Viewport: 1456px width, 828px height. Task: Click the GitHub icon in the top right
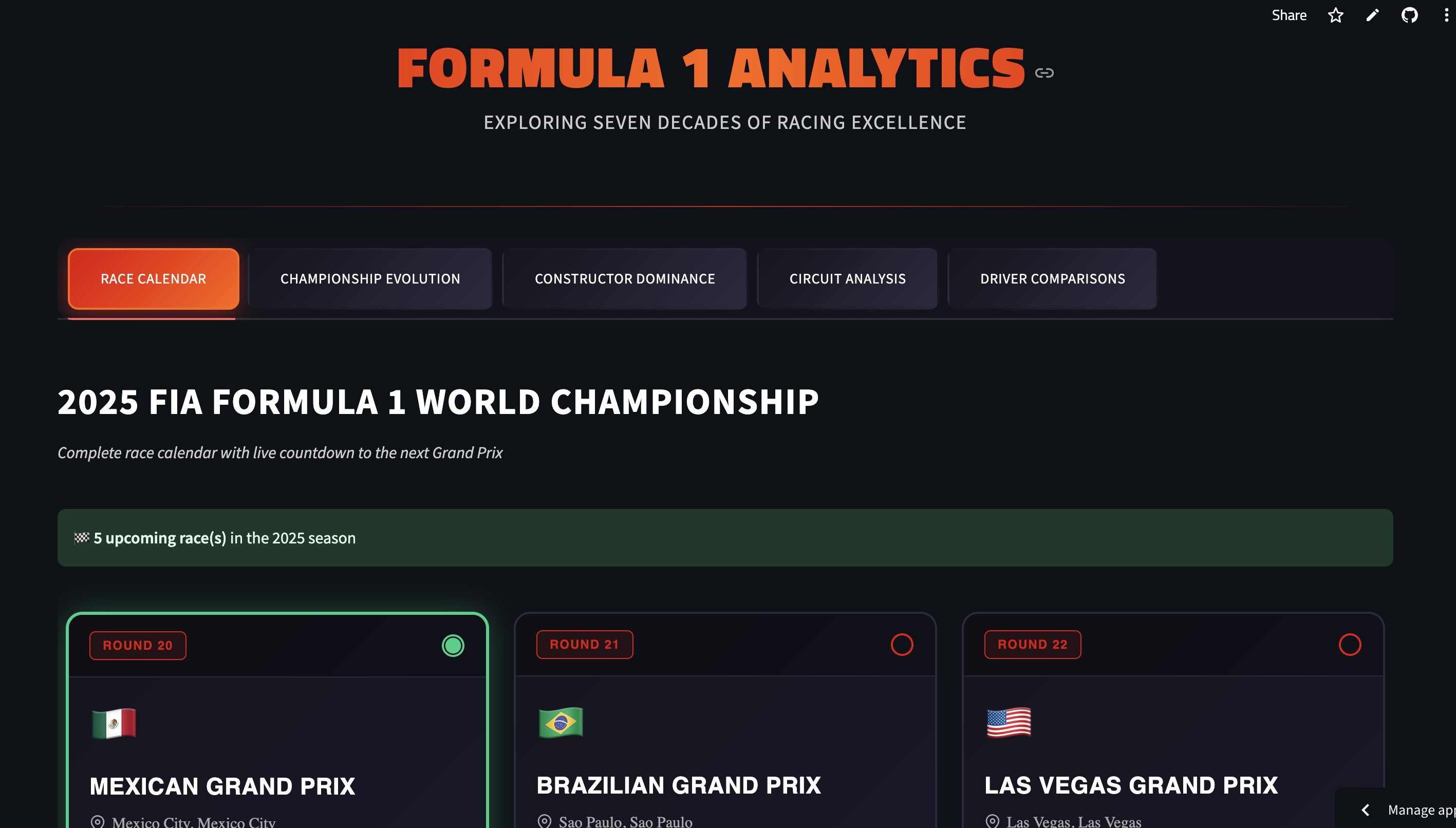[1410, 15]
